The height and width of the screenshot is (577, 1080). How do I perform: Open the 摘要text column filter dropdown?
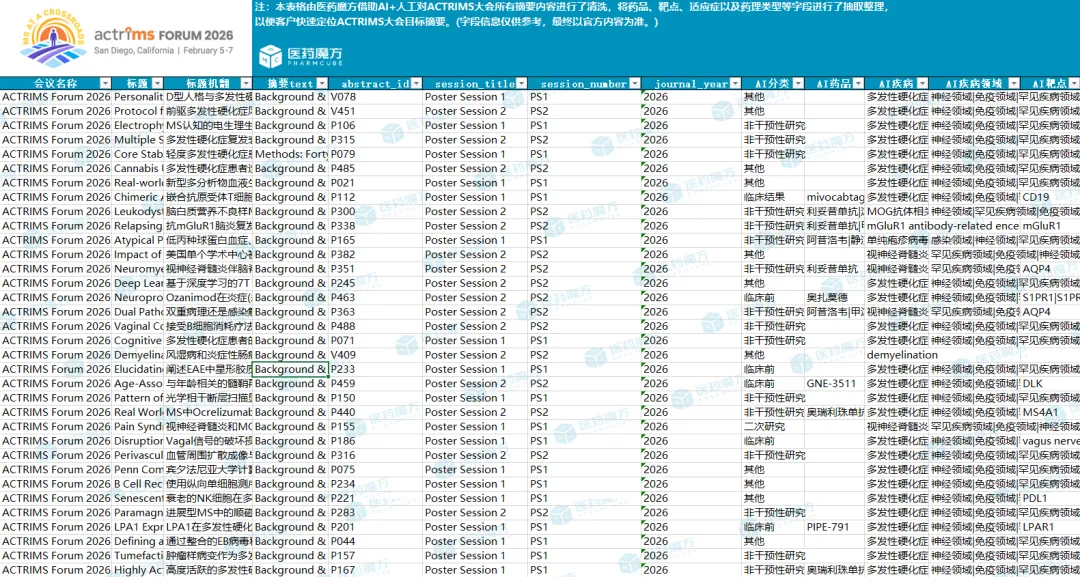[322, 83]
